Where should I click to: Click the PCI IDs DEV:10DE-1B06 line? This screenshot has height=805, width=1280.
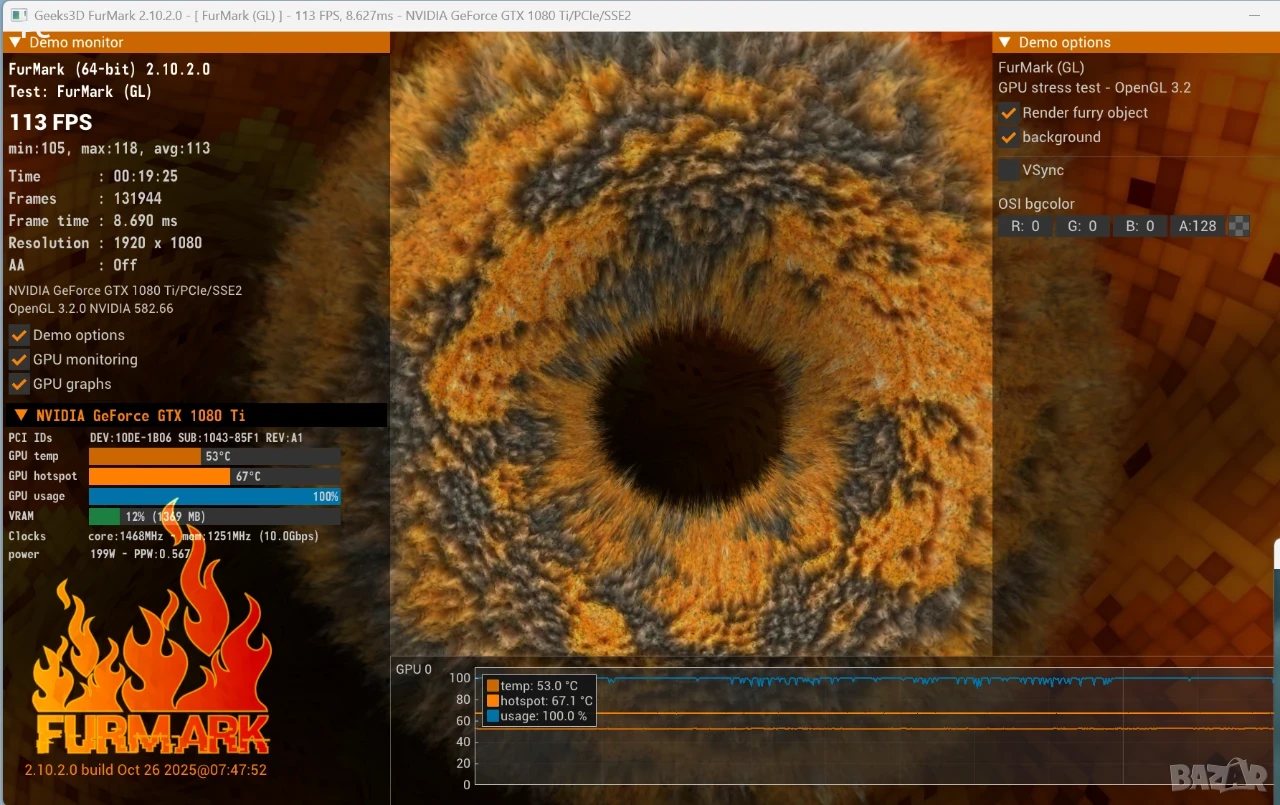tap(155, 438)
